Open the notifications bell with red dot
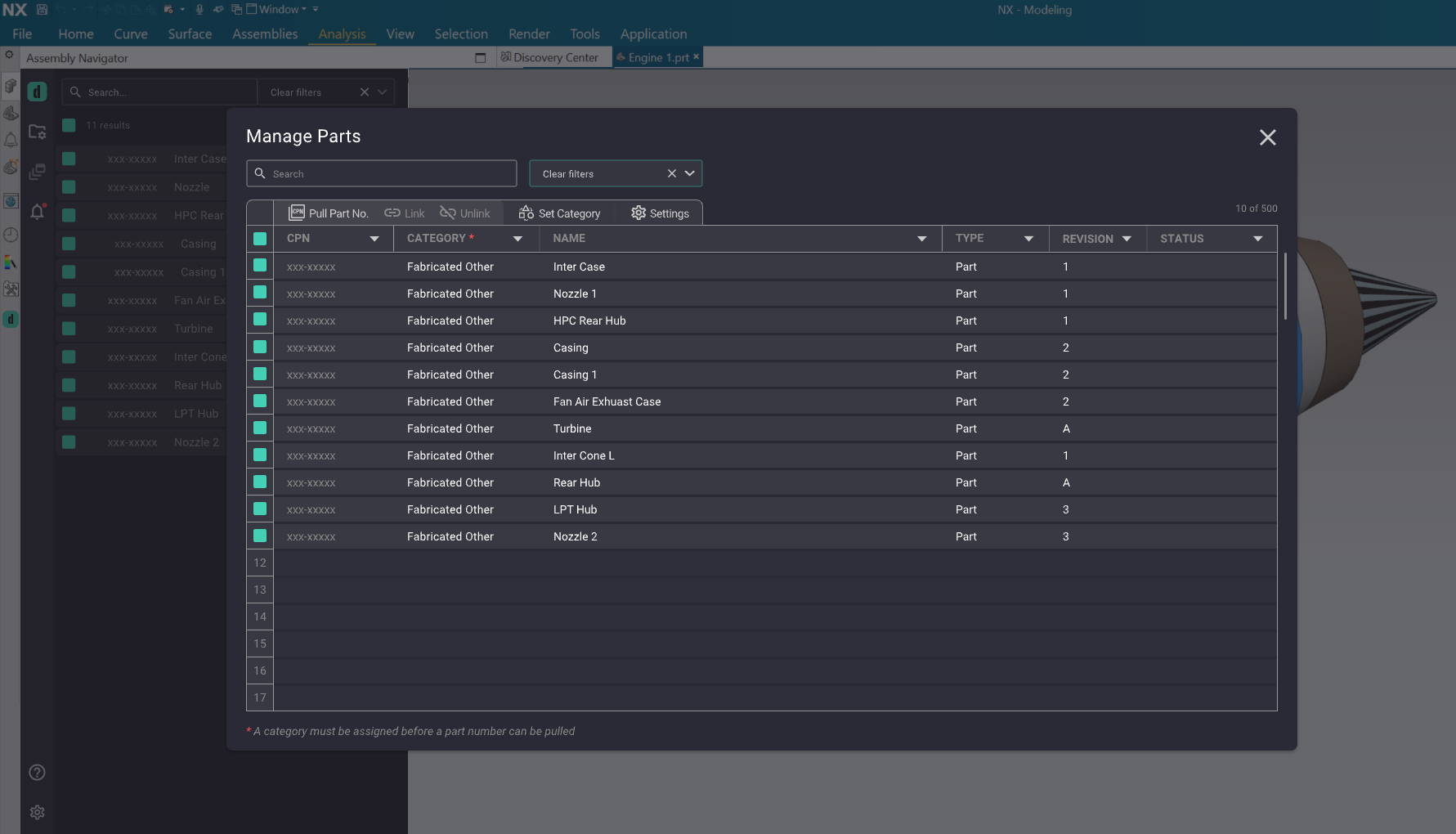Viewport: 1456px width, 834px height. (x=37, y=212)
